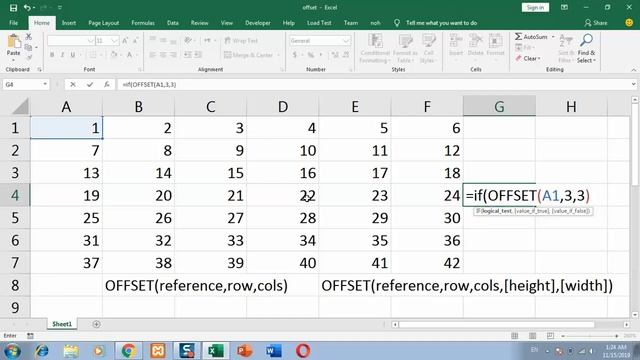Click the zoom slider
This screenshot has height=360, width=640.
589,336
